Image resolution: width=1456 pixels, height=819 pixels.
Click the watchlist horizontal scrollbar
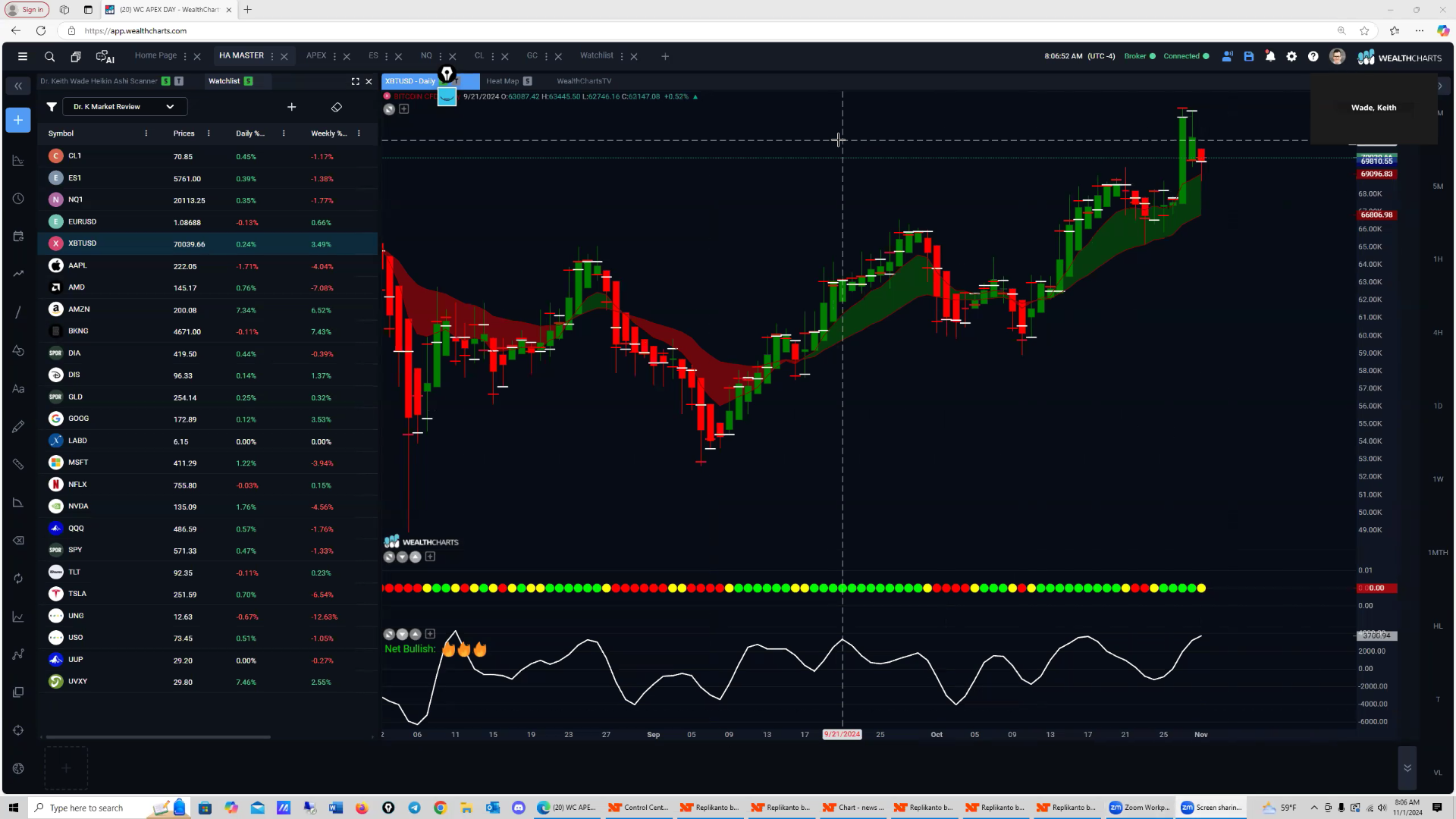point(158,737)
